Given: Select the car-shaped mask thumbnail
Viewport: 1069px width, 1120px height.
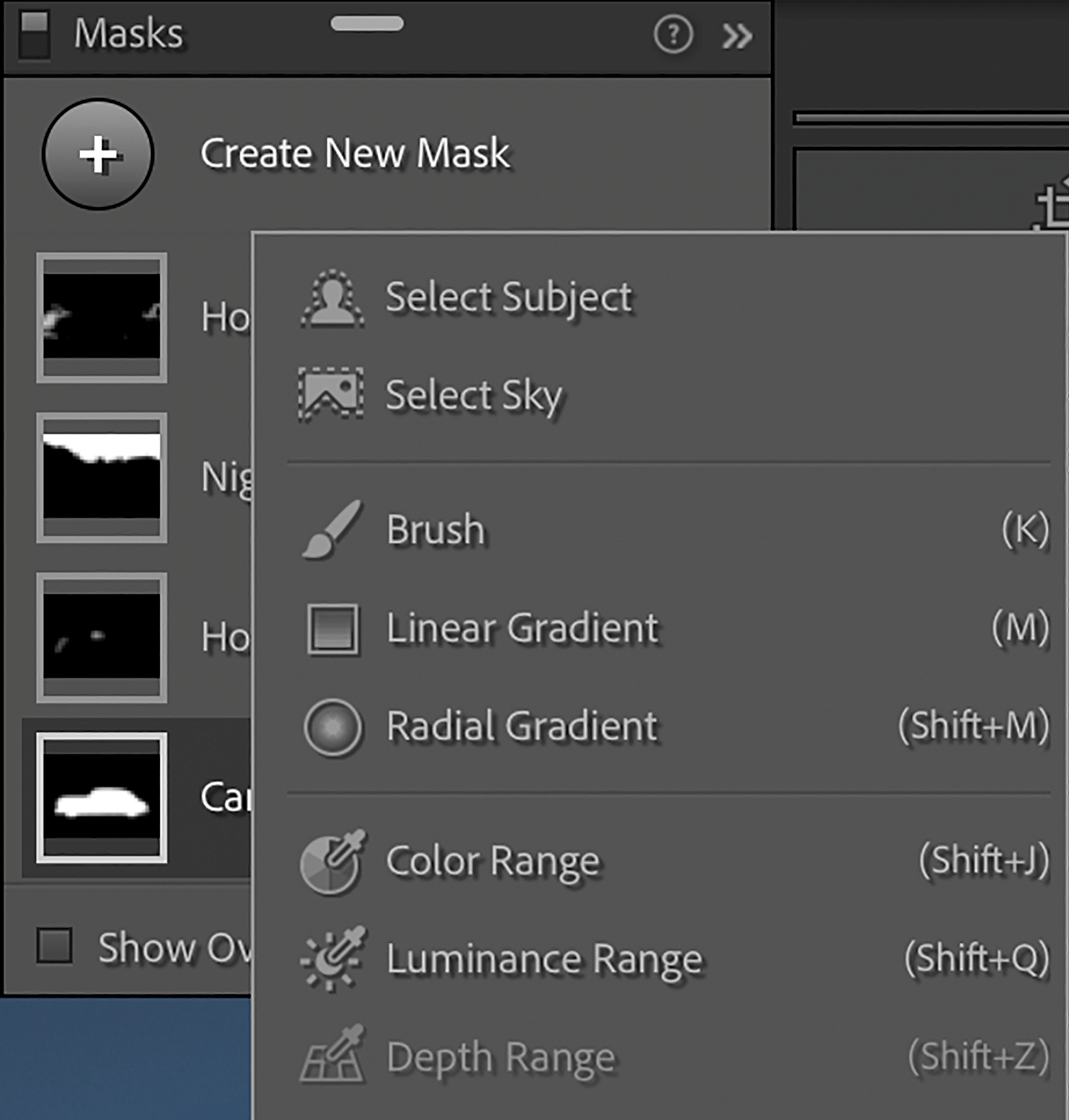Looking at the screenshot, I should (102, 797).
